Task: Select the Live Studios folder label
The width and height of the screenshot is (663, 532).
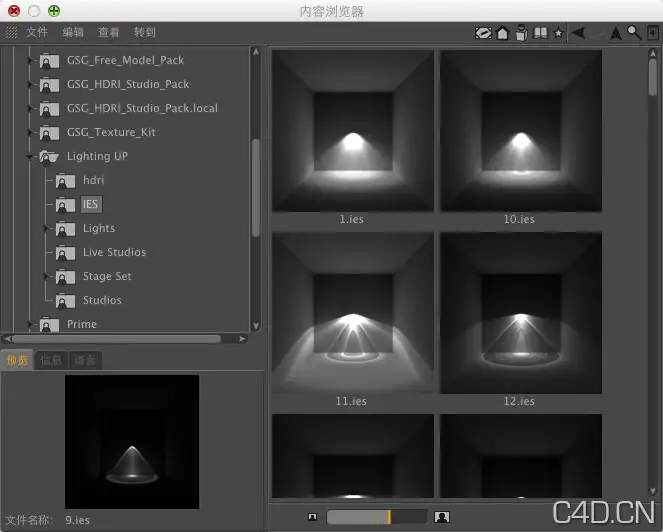Action: tap(115, 252)
